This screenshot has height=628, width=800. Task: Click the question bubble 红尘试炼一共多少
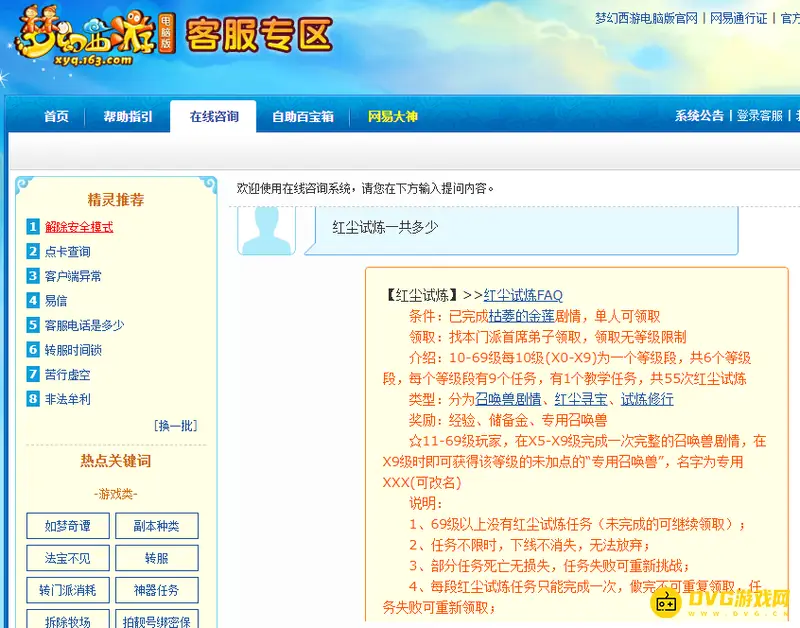pos(521,230)
